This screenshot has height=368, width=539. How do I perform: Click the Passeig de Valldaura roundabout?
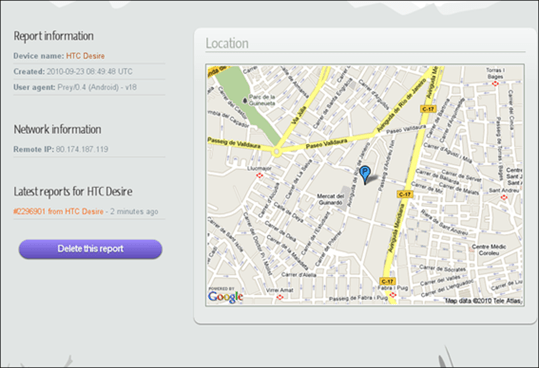point(276,152)
